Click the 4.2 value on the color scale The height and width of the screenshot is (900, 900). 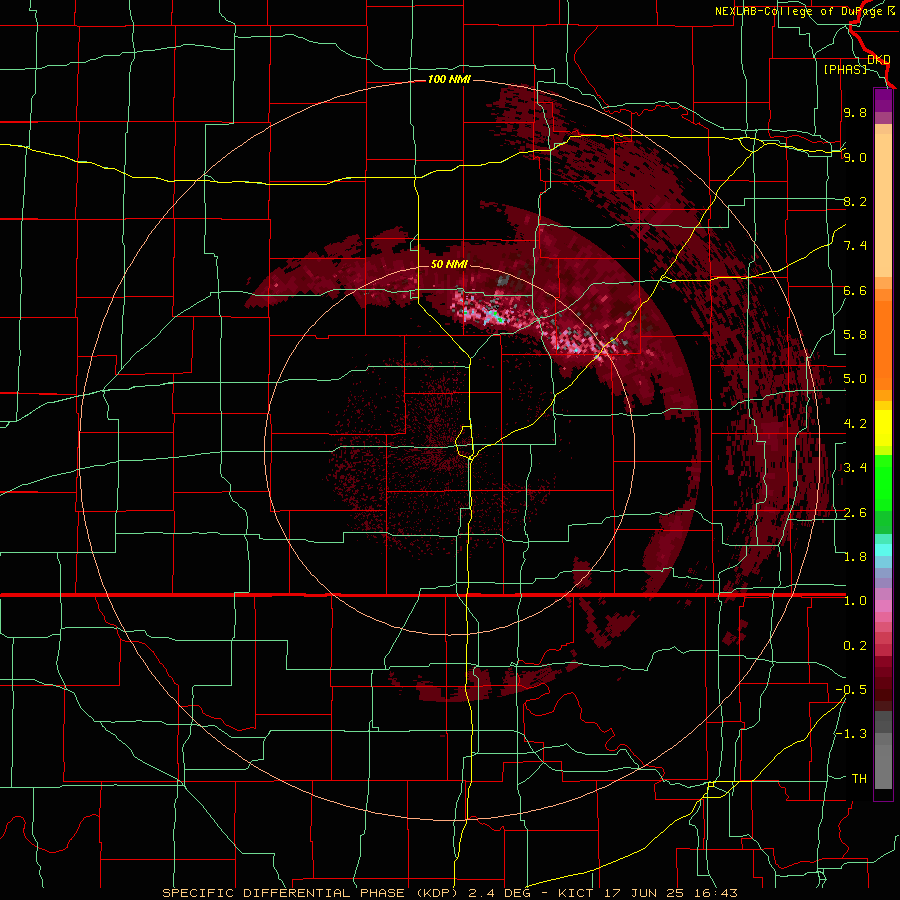855,424
